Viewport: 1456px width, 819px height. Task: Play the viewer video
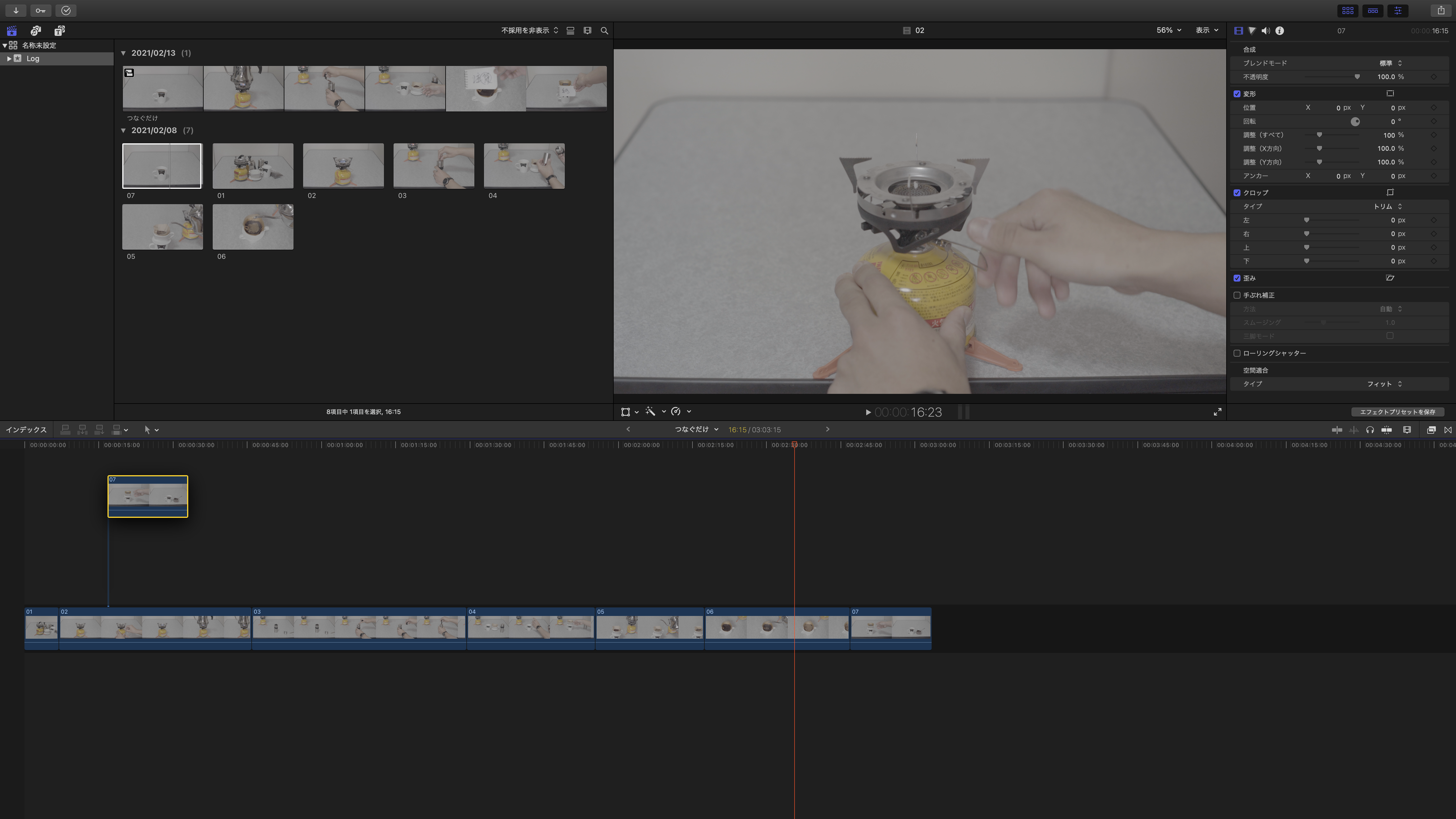coord(868,413)
